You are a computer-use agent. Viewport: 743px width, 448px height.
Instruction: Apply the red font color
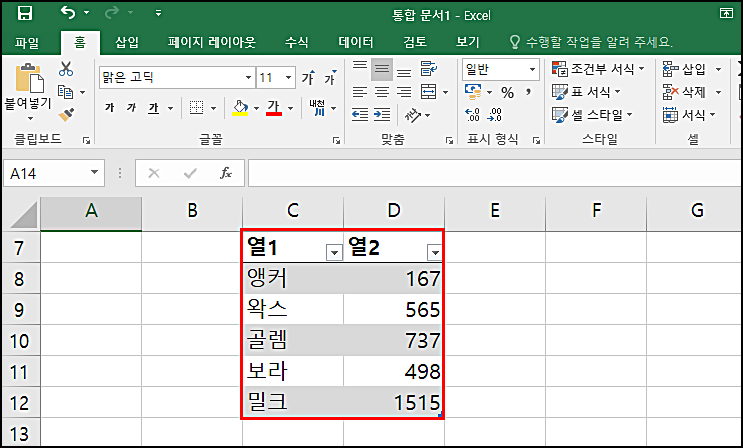(274, 108)
